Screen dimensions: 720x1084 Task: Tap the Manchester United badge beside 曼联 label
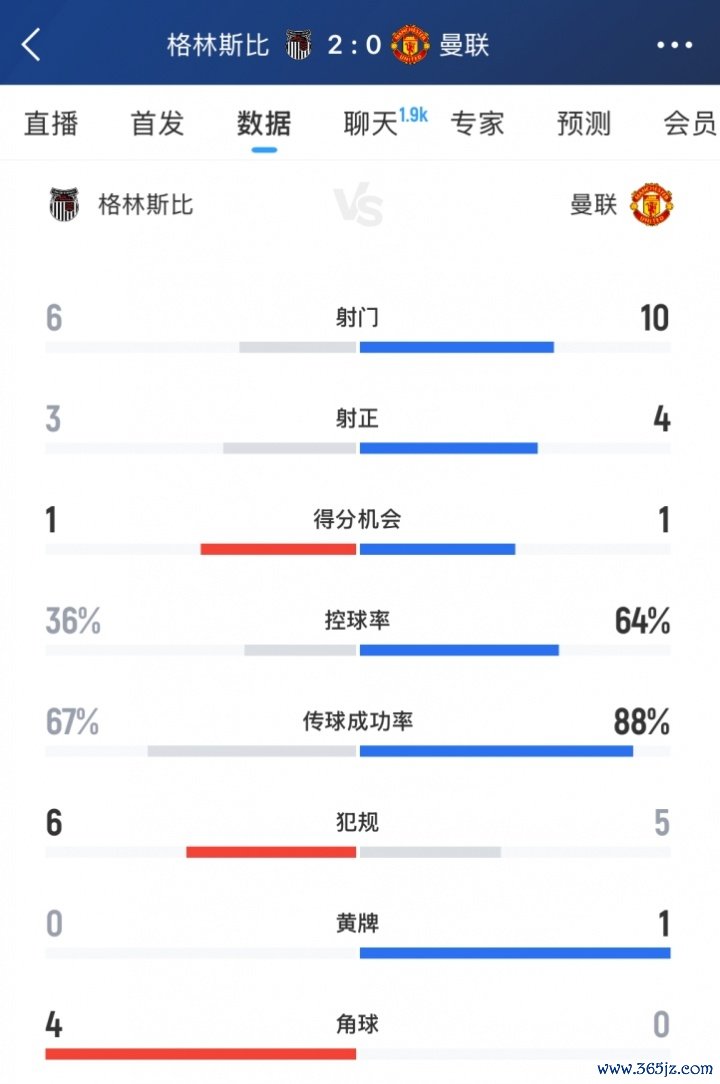coord(651,205)
